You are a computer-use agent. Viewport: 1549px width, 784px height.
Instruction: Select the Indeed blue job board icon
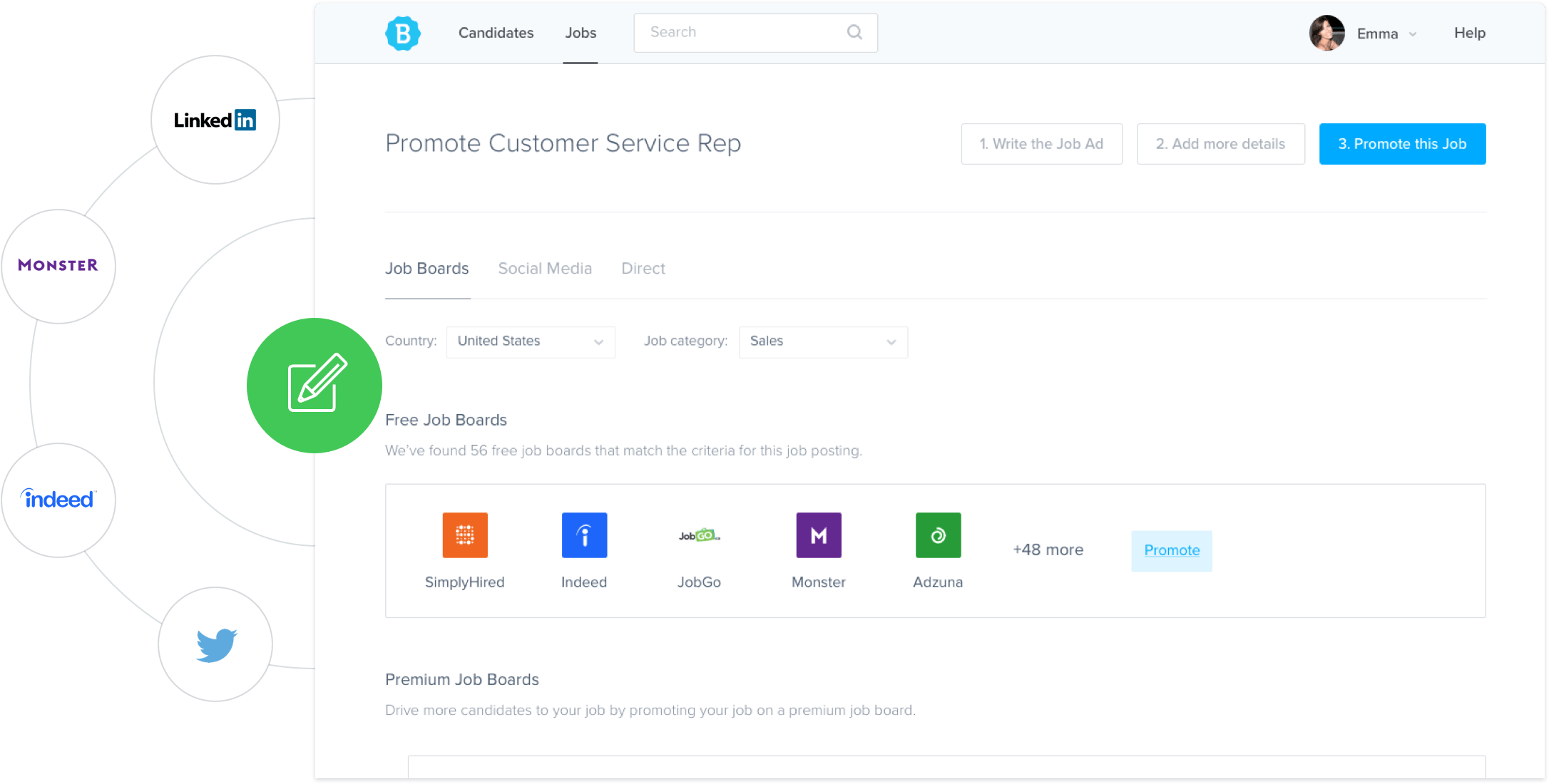point(584,535)
